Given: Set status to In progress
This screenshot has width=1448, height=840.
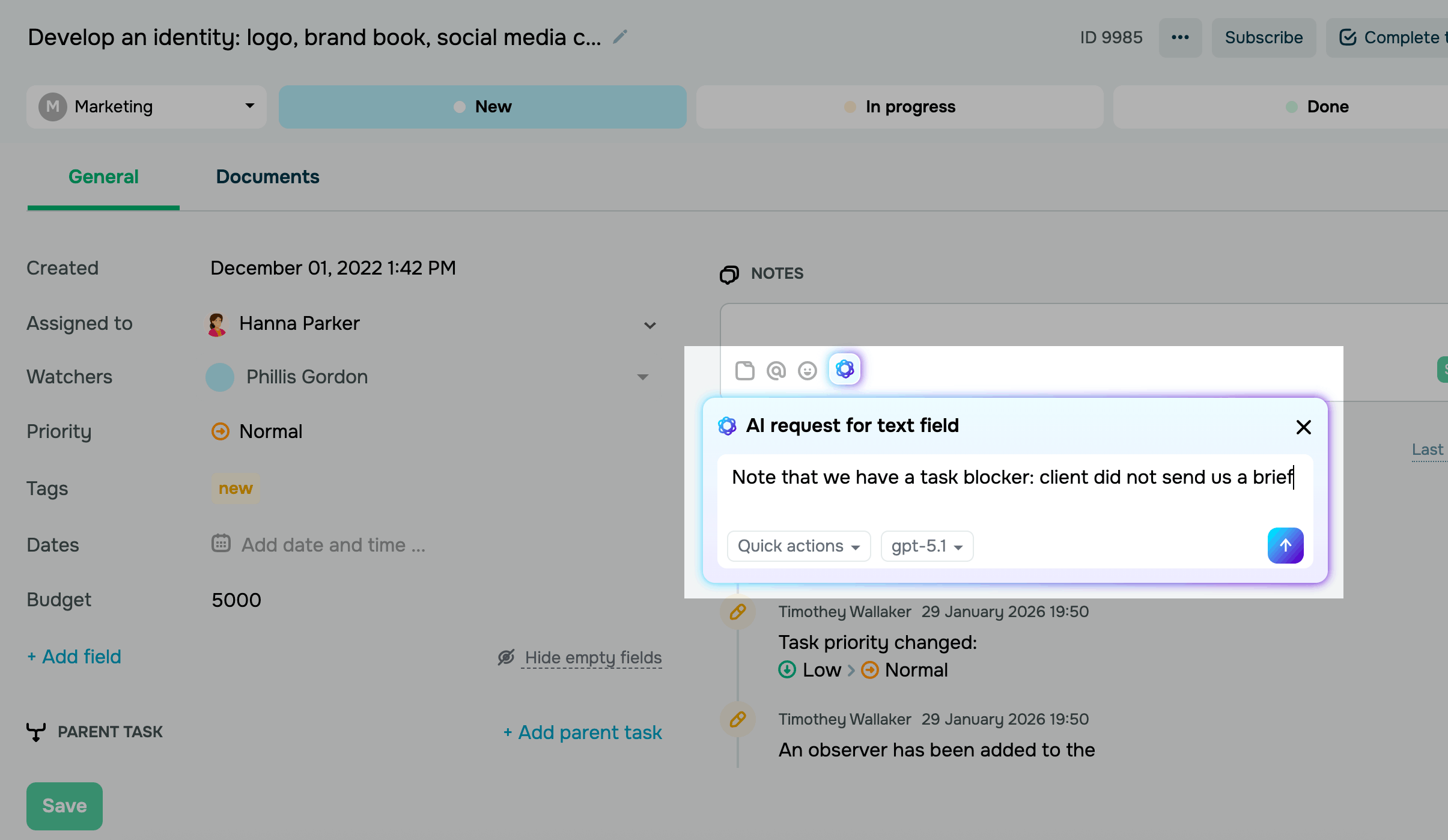Looking at the screenshot, I should (x=899, y=107).
